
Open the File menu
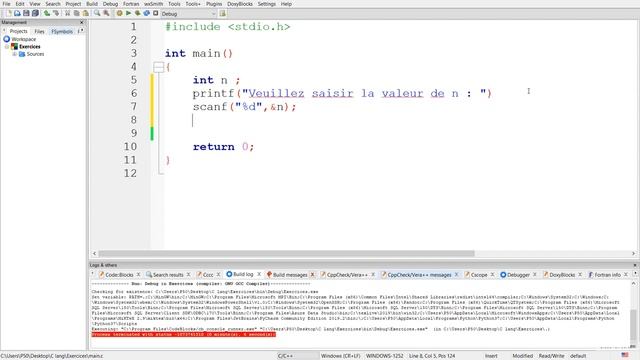[7, 4]
